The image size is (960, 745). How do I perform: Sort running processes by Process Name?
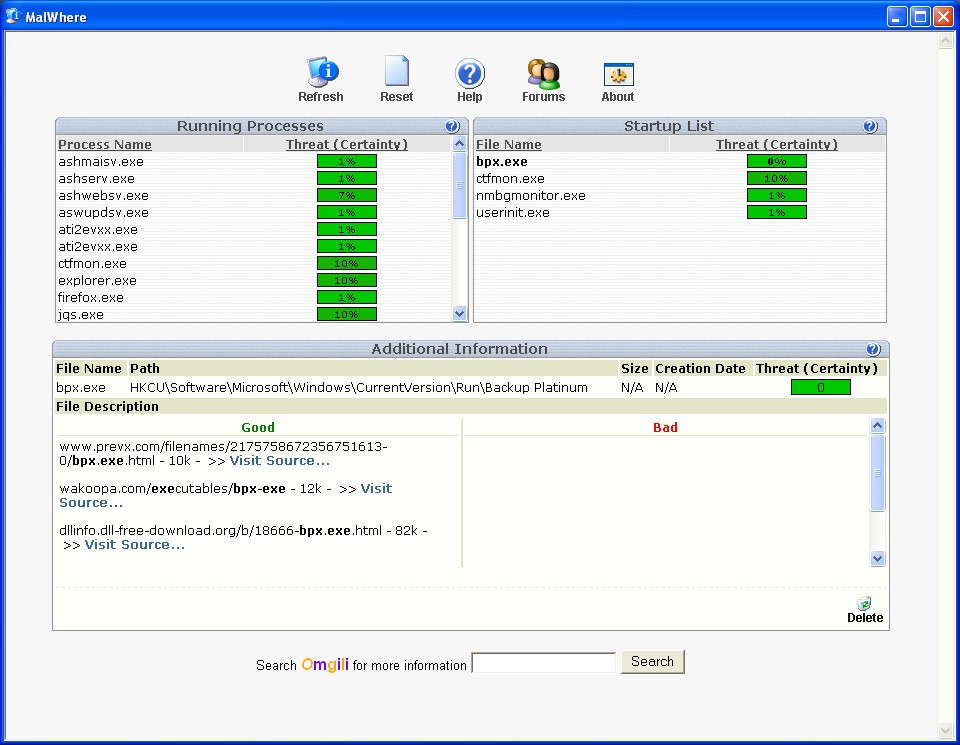point(105,144)
